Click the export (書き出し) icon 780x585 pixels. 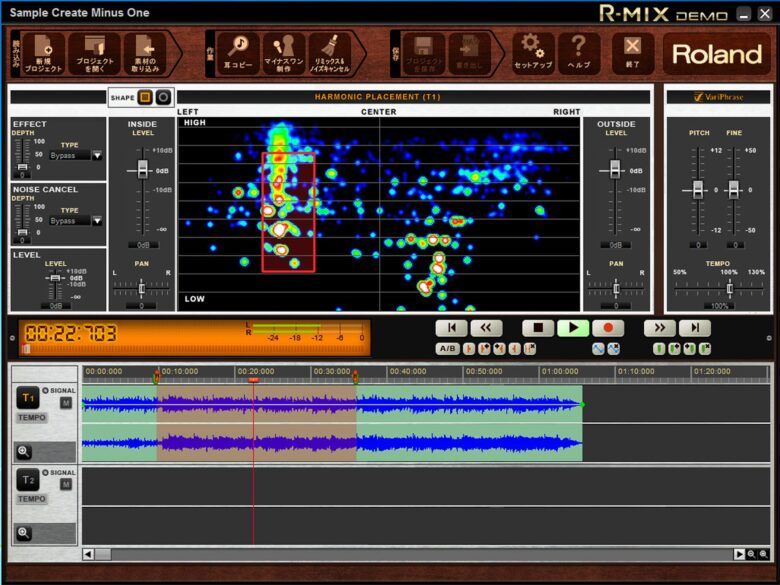click(x=469, y=54)
